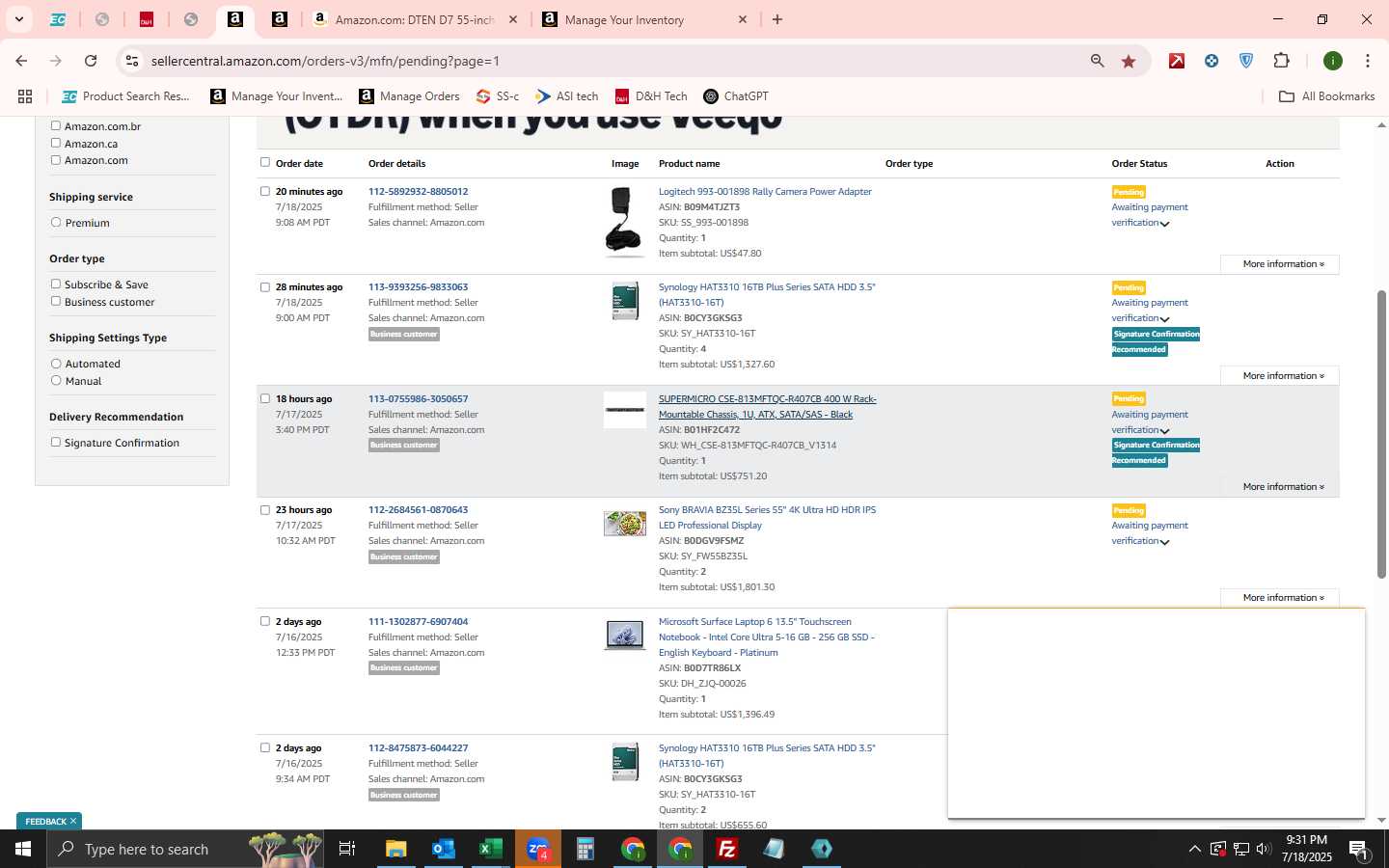Open the ASI tech bookmark

click(x=567, y=96)
